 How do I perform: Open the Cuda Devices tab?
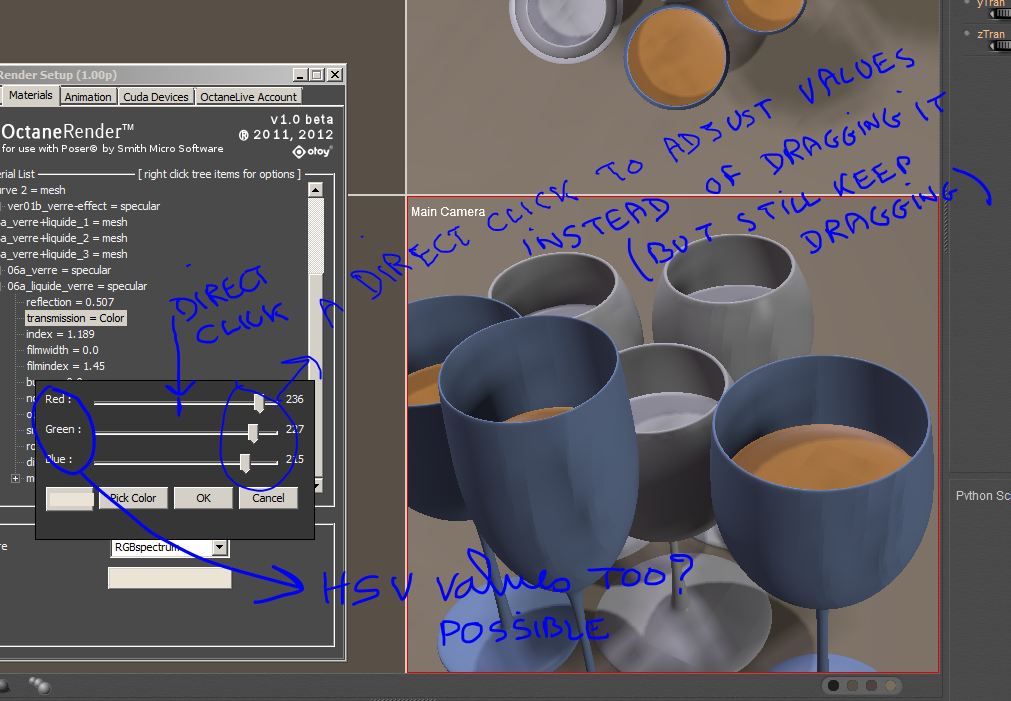155,97
